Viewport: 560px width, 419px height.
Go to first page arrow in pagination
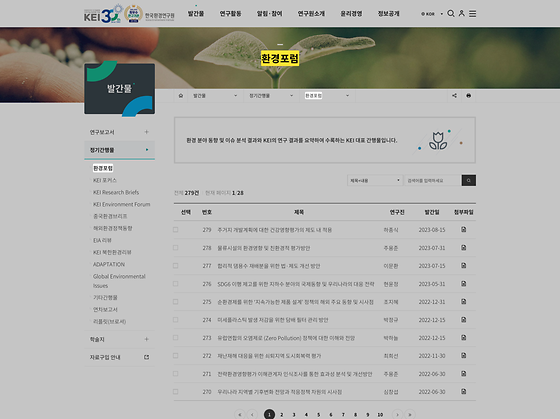pyautogui.click(x=240, y=414)
